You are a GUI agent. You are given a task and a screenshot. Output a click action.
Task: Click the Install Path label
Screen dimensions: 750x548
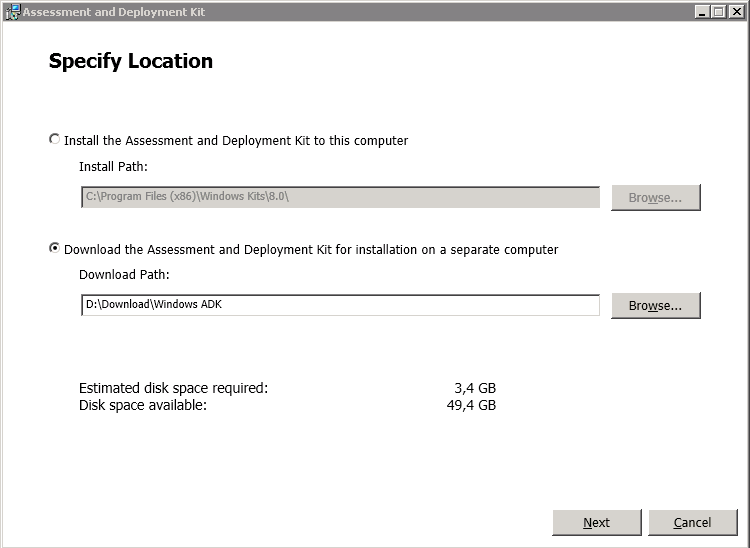coord(113,166)
